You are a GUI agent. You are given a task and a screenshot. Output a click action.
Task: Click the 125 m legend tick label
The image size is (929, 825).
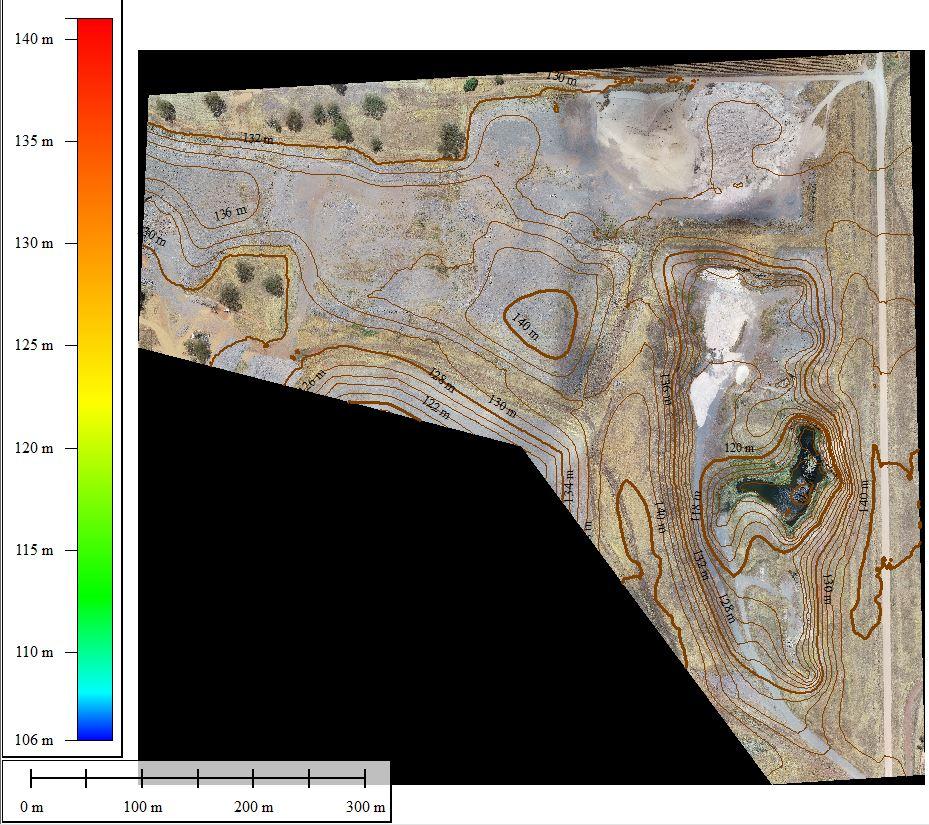pyautogui.click(x=33, y=345)
